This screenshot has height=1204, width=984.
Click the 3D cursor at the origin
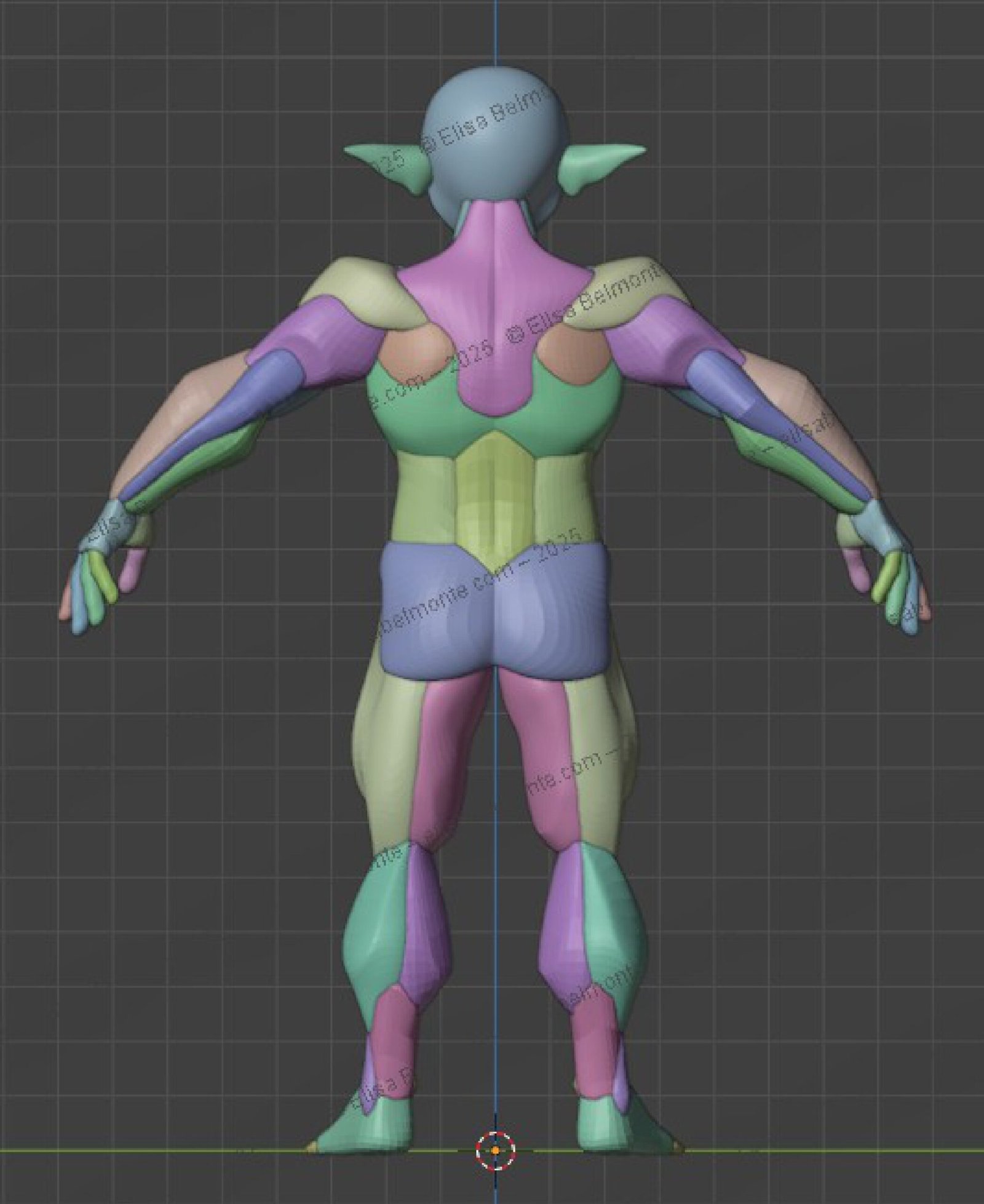point(496,1149)
